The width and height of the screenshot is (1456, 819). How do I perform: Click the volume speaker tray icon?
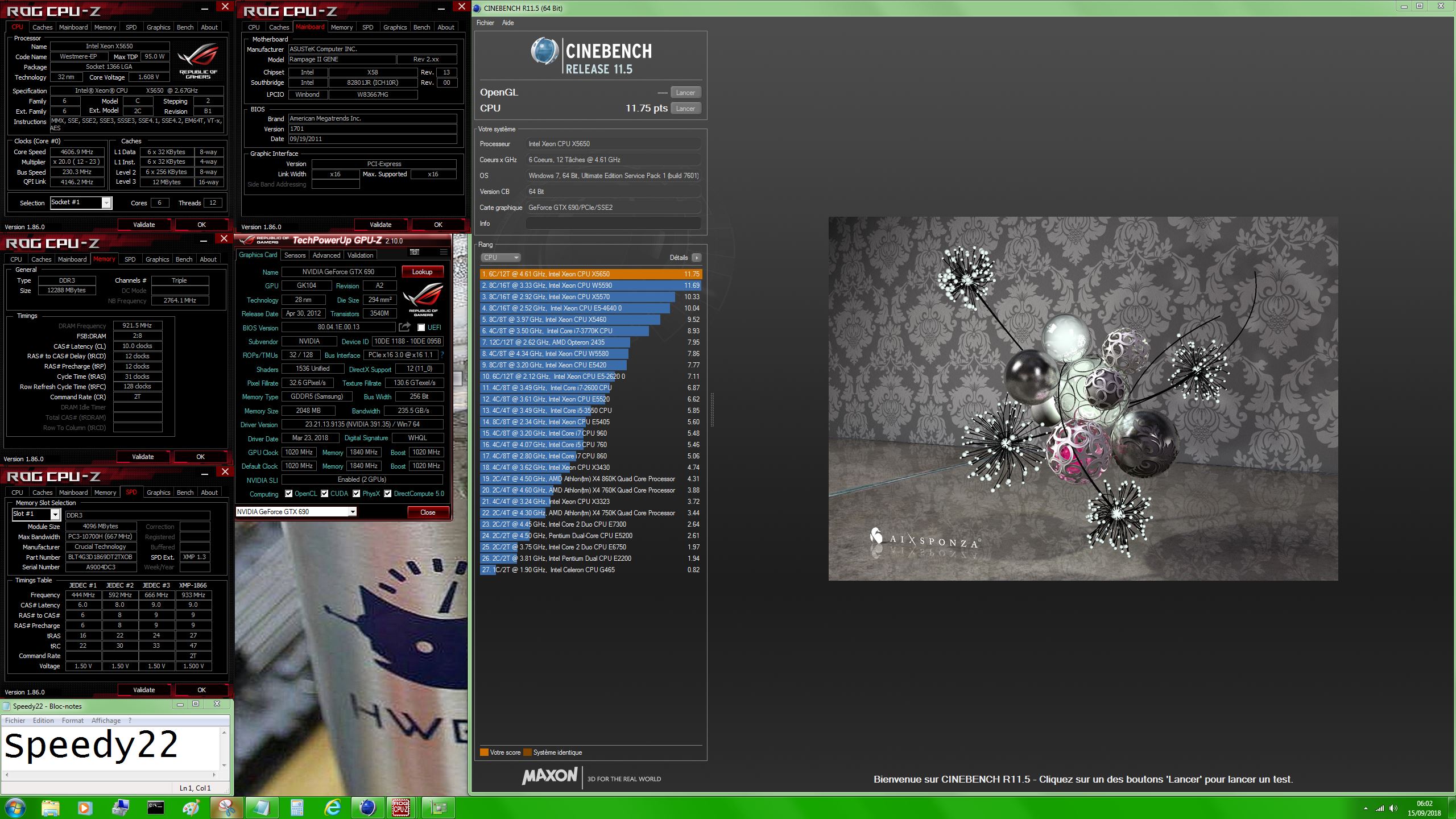(x=1393, y=808)
